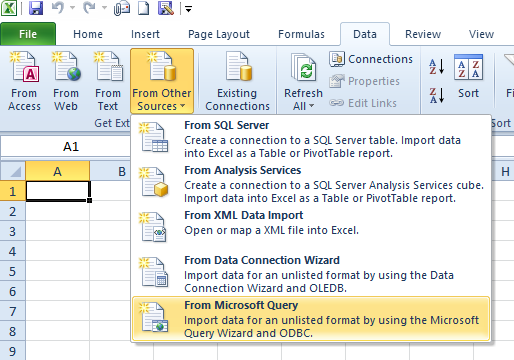This screenshot has height=360, width=514.
Task: Select row 8 header
Action: [13, 331]
